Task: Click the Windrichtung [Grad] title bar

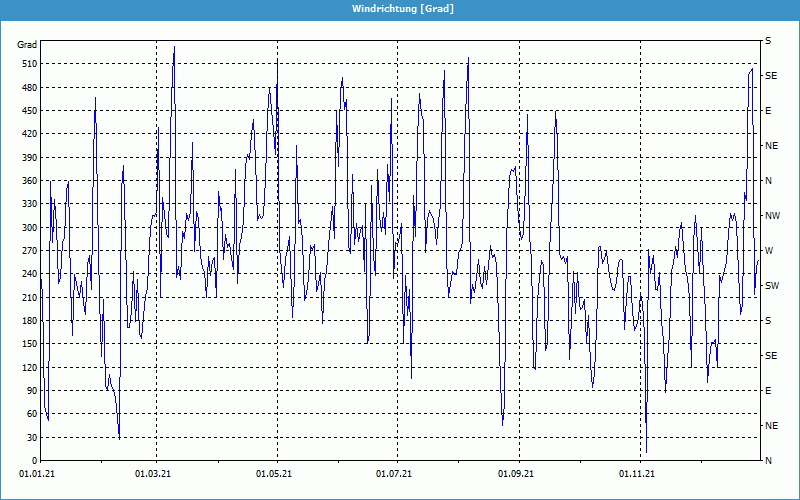Action: (400, 8)
